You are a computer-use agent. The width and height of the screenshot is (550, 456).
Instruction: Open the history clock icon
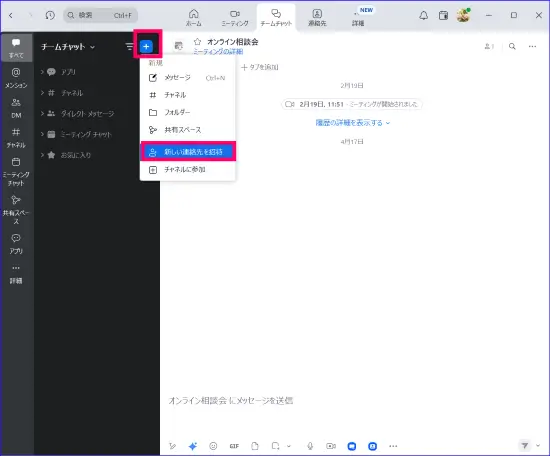tap(50, 15)
